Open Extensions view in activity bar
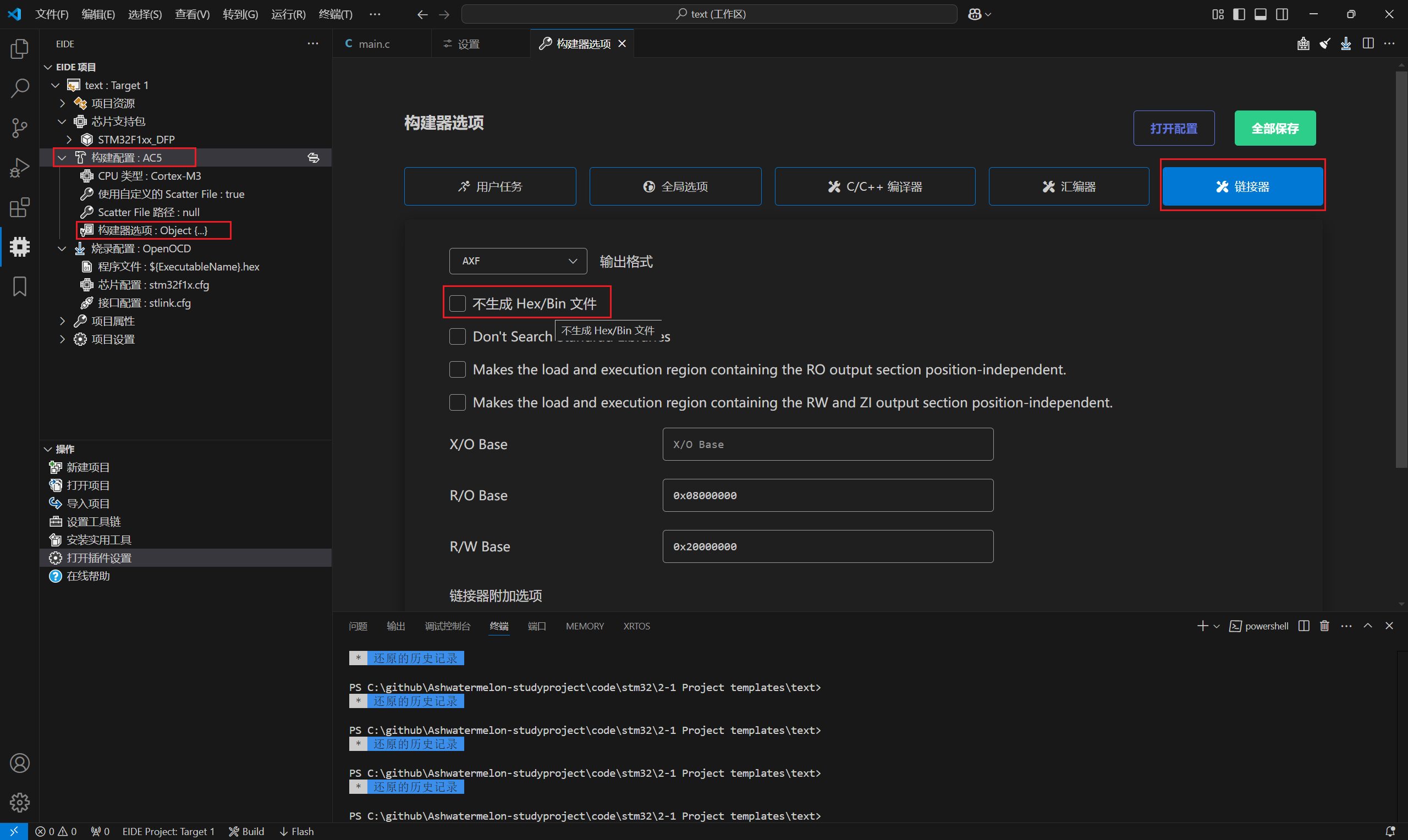Screen dimensions: 1408x840 click(19, 207)
